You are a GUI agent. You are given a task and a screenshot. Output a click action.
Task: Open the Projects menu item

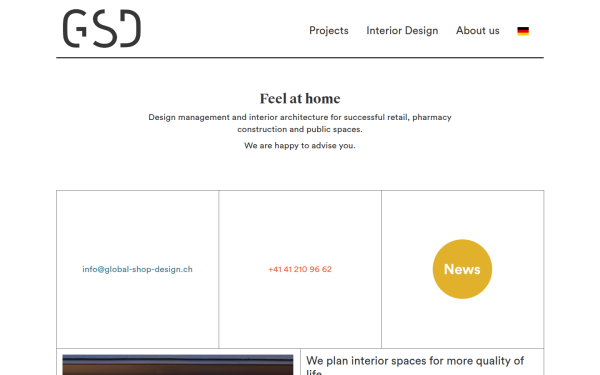(x=329, y=31)
